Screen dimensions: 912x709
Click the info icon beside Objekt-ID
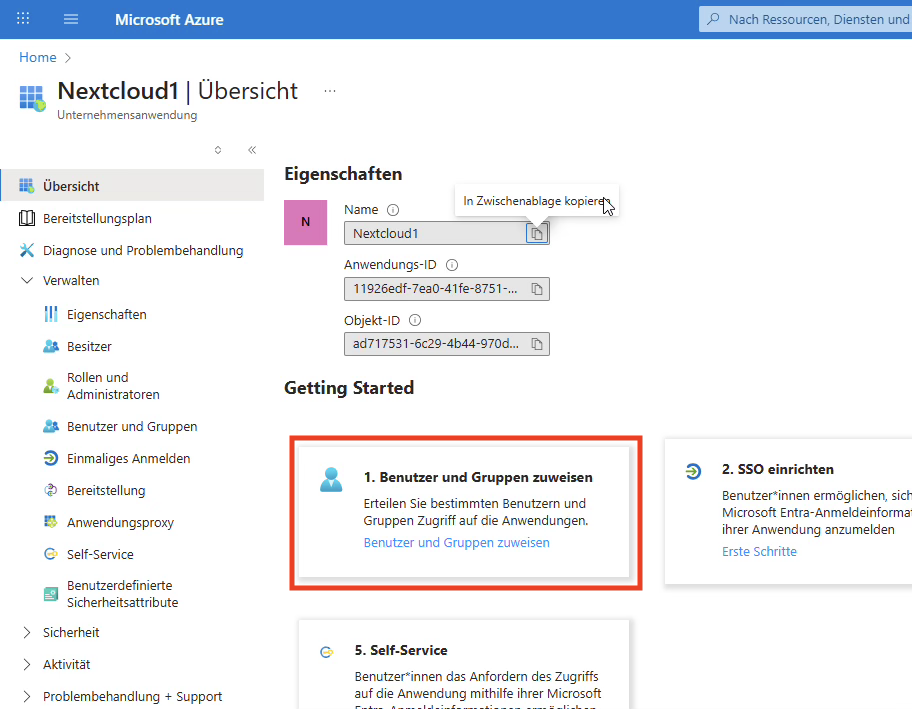pos(415,321)
